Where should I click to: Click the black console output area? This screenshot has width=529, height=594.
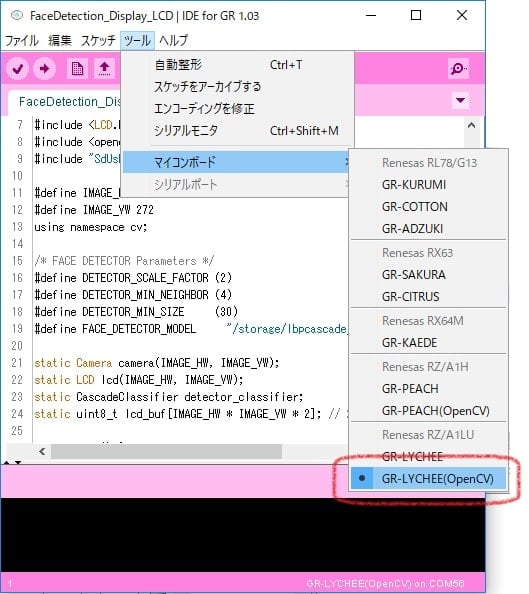click(243, 535)
